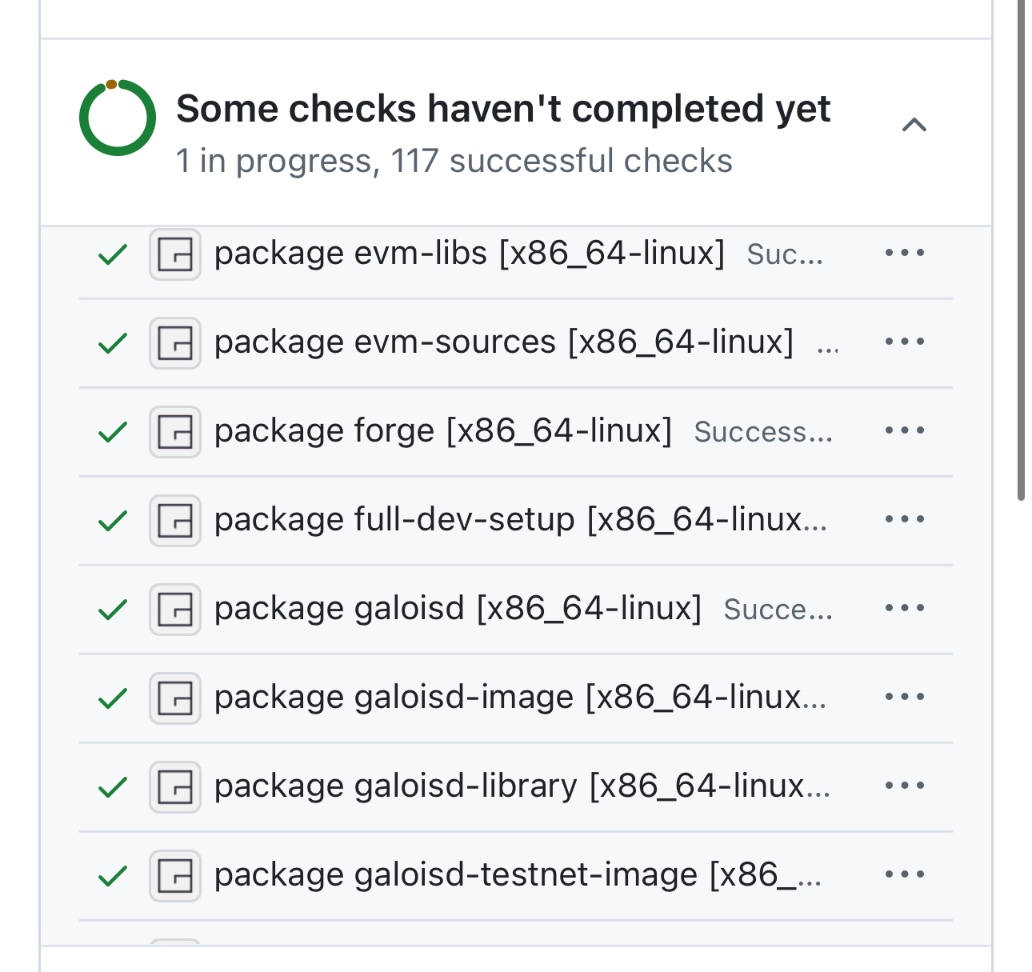Viewport: 1032px width, 972px height.
Task: Open the three-dot menu for package evm-libs
Action: [904, 253]
